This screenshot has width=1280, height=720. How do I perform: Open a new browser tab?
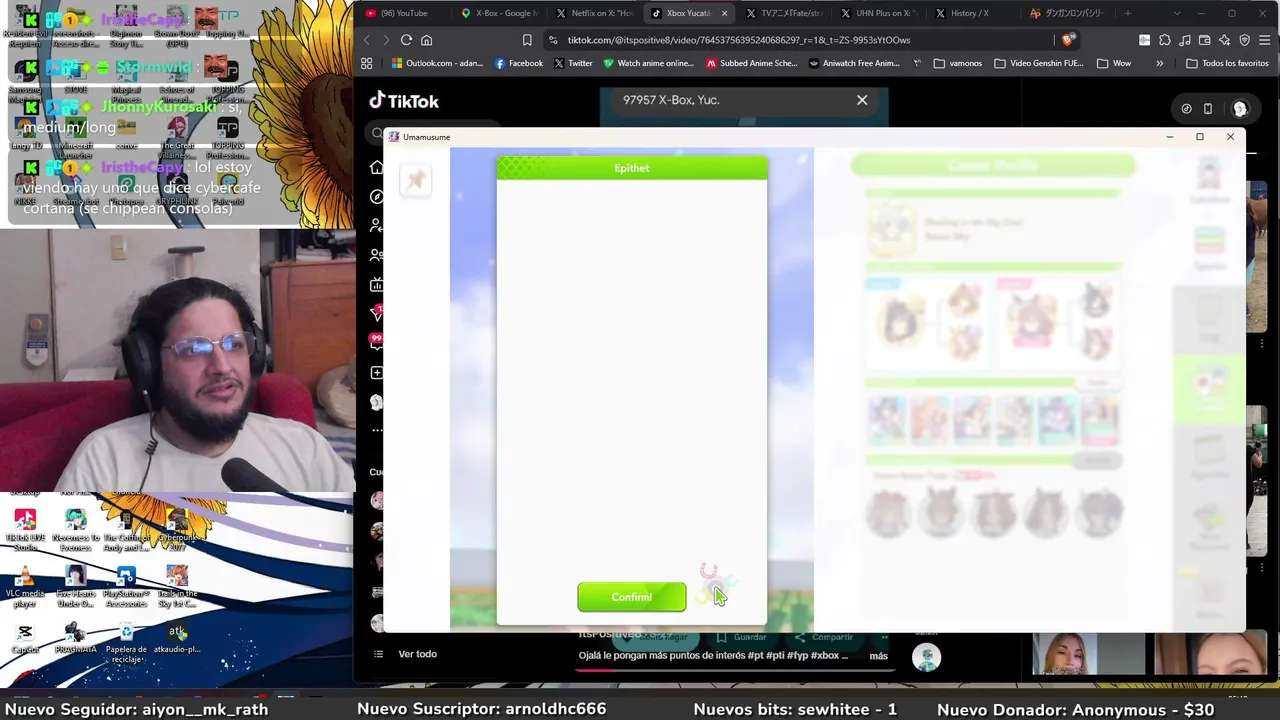click(1128, 13)
